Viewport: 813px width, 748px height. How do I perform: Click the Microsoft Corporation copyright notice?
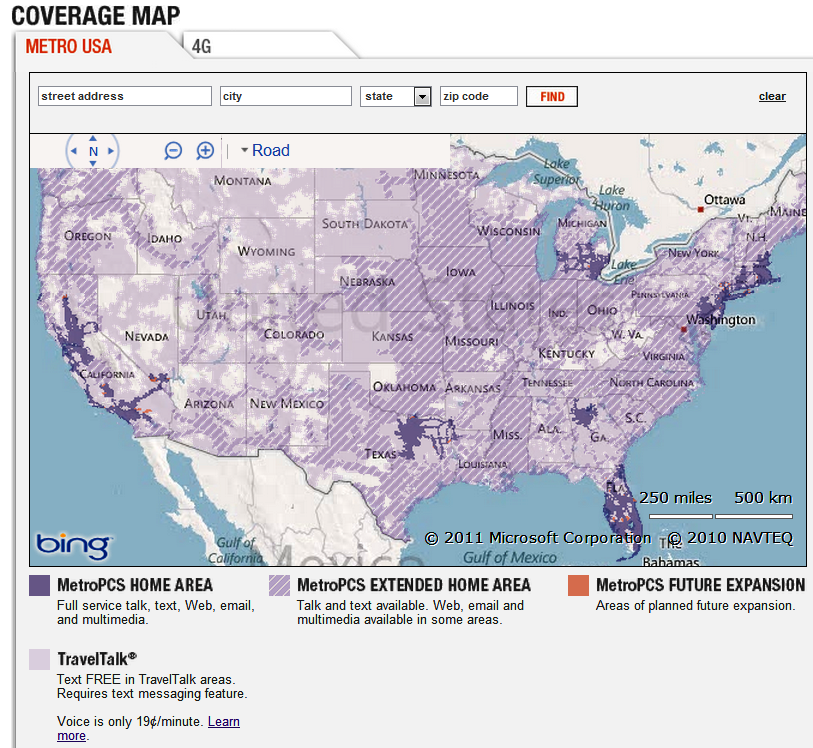[x=538, y=538]
